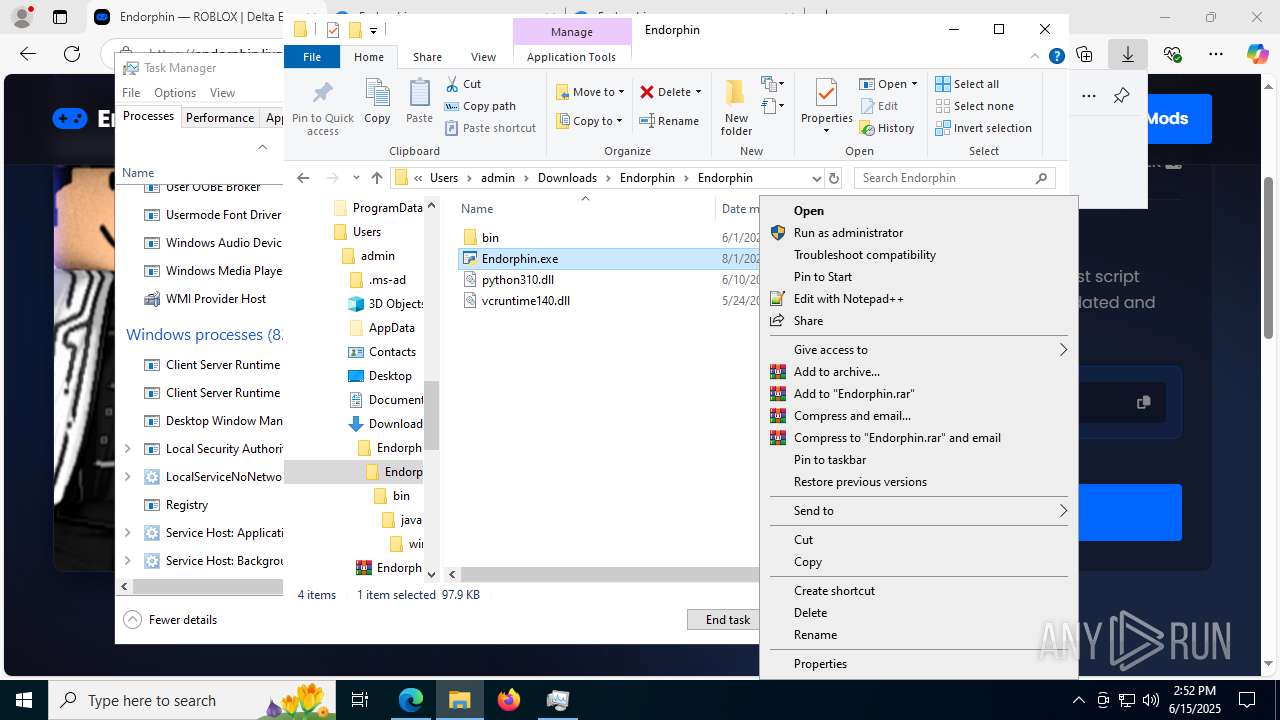
Task: Click browser downloads icon
Action: pos(1128,54)
